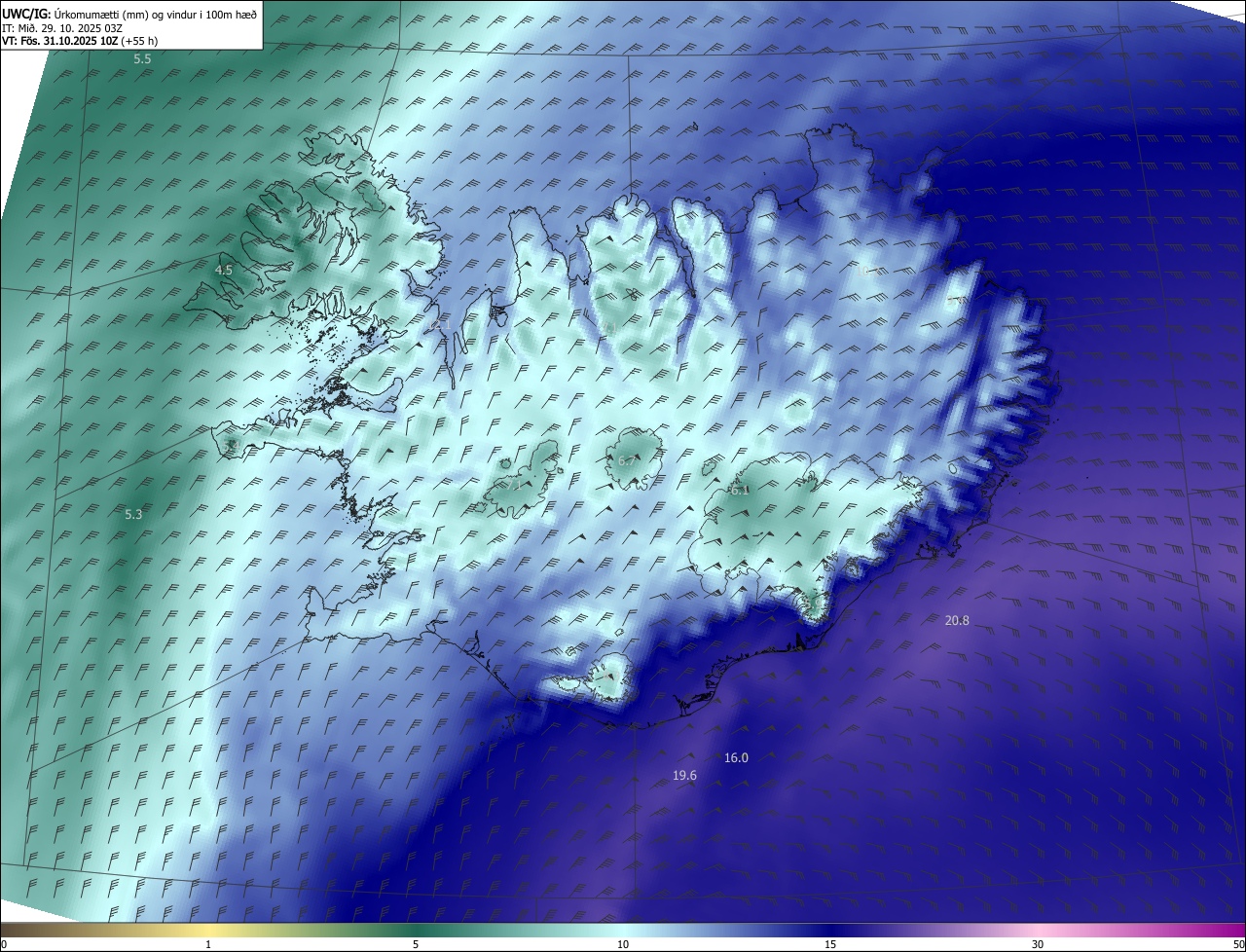Click the 6.1 value on Vatnajökull glacier
Viewport: 1246px width, 952px height.
coord(740,490)
